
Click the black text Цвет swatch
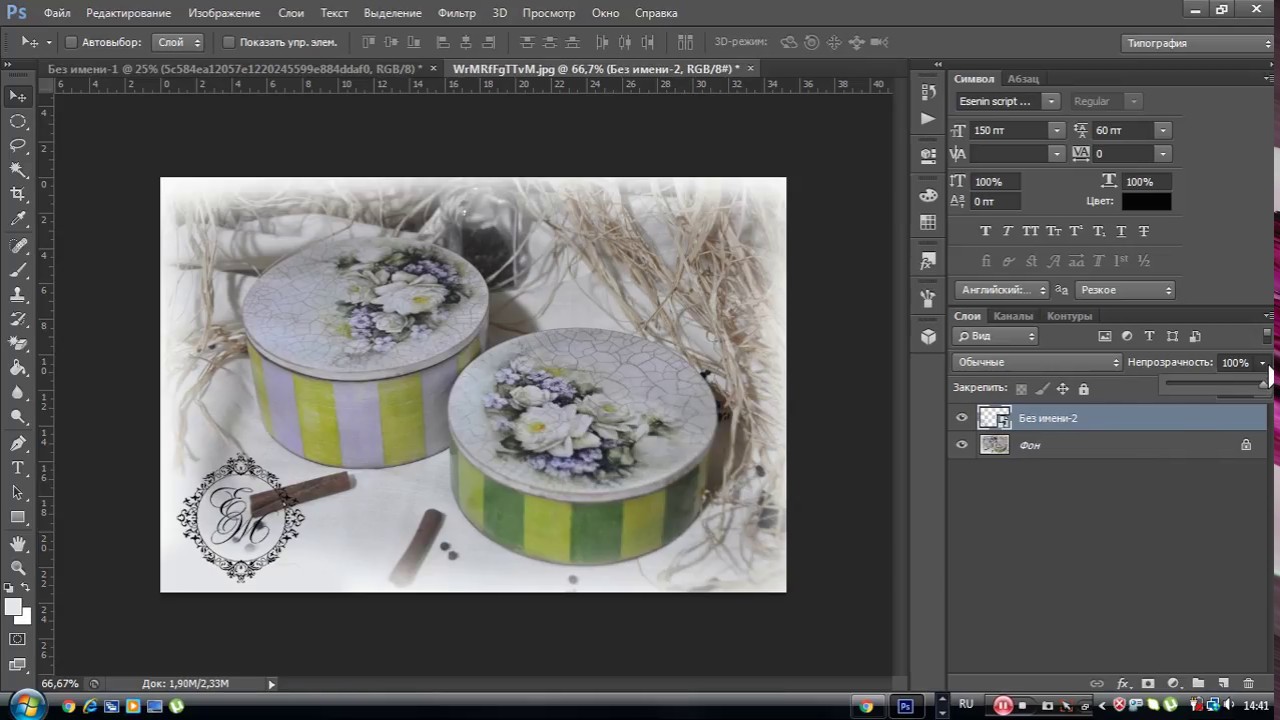(1146, 201)
